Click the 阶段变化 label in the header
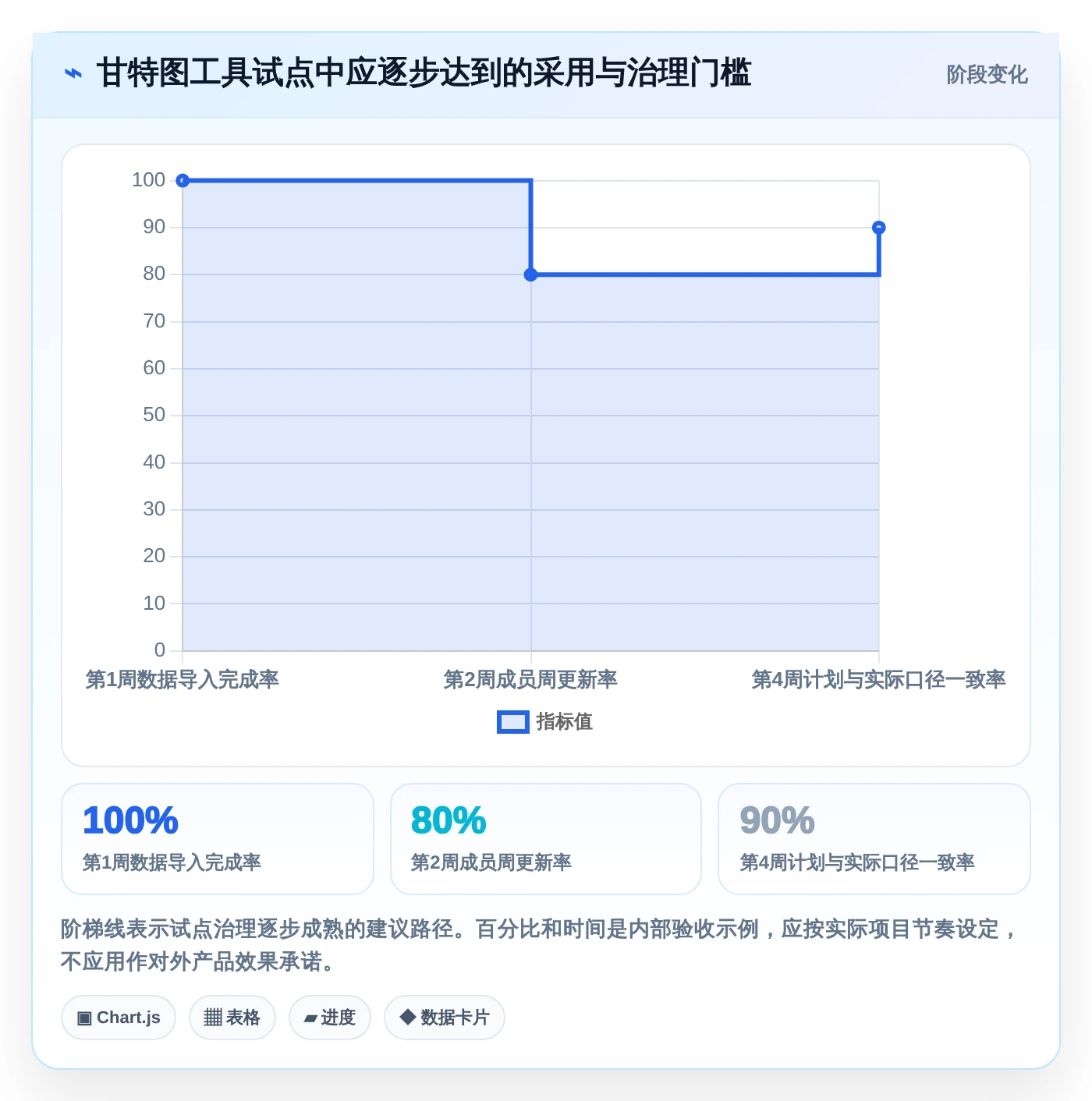 click(987, 75)
